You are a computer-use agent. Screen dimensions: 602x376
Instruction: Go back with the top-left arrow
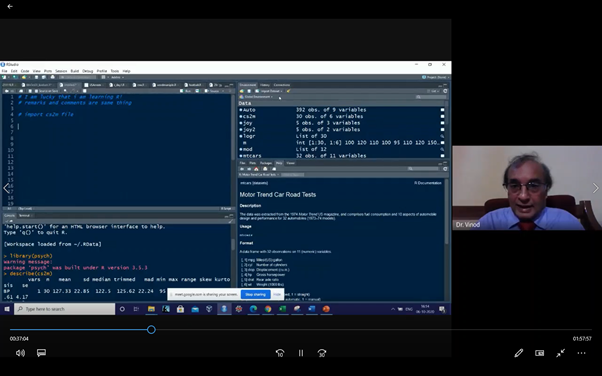(x=10, y=6)
